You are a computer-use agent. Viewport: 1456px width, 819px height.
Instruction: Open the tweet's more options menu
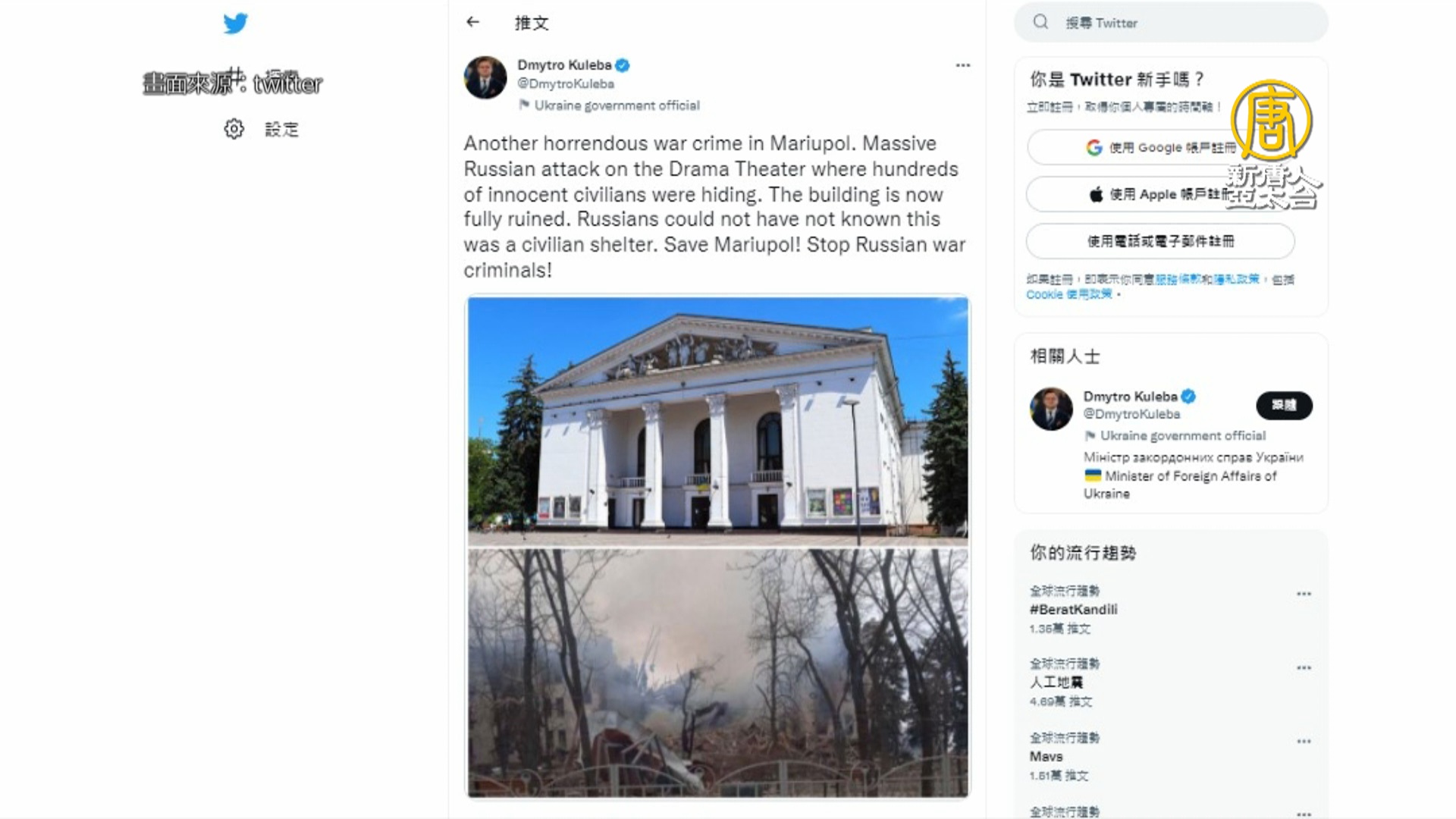pos(963,65)
